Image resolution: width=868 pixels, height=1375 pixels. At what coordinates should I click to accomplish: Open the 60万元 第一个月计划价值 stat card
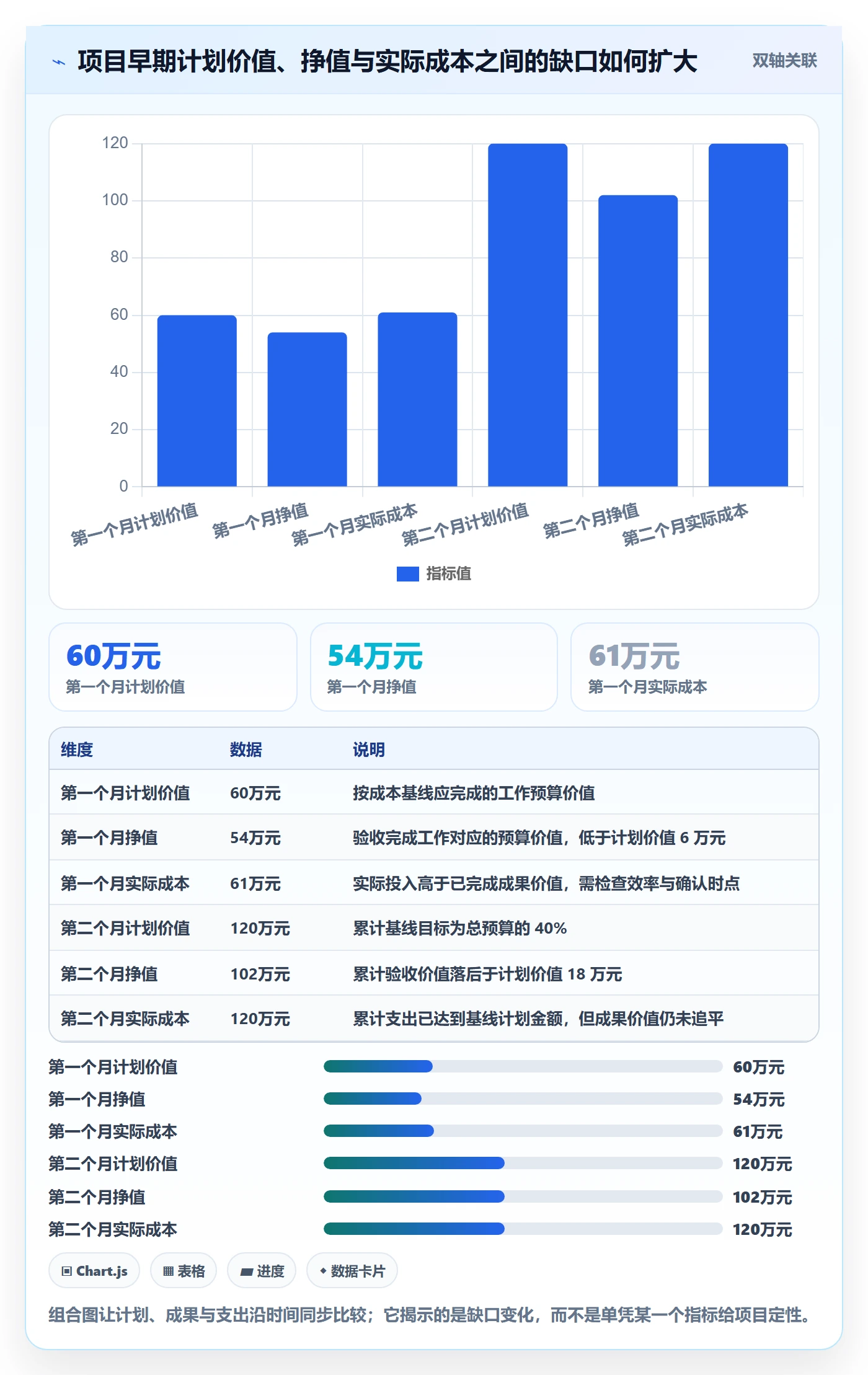(x=173, y=667)
